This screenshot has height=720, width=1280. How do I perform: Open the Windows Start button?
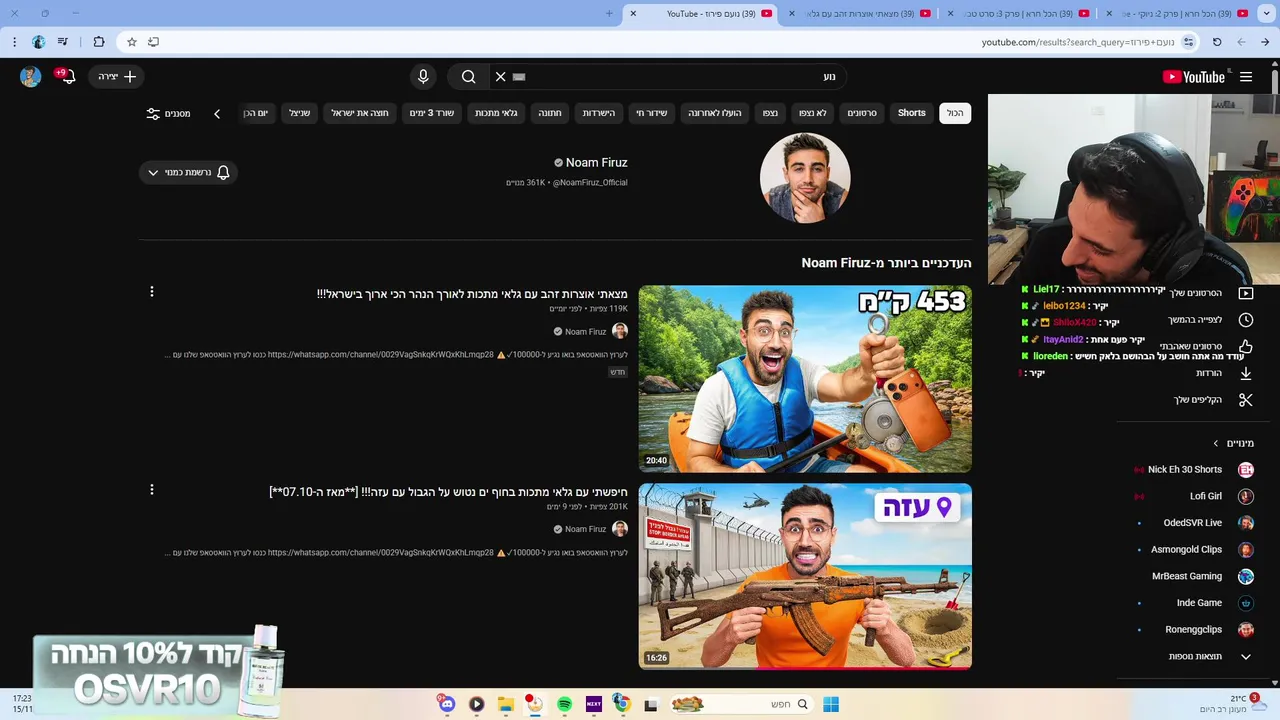coord(831,704)
